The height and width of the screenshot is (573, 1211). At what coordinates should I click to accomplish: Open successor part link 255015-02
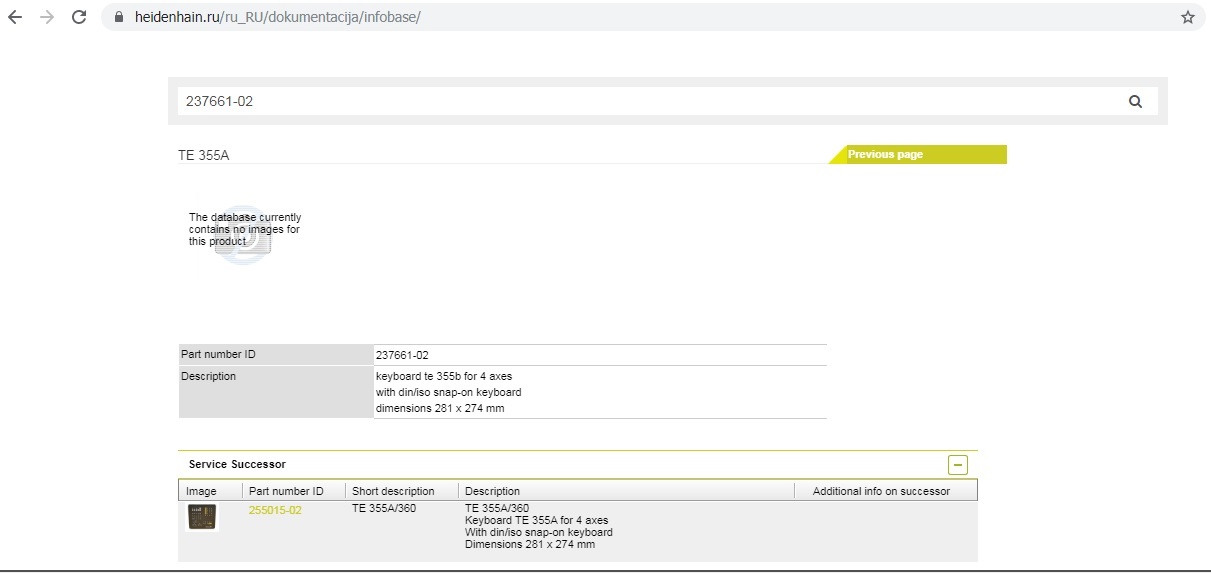(x=275, y=510)
